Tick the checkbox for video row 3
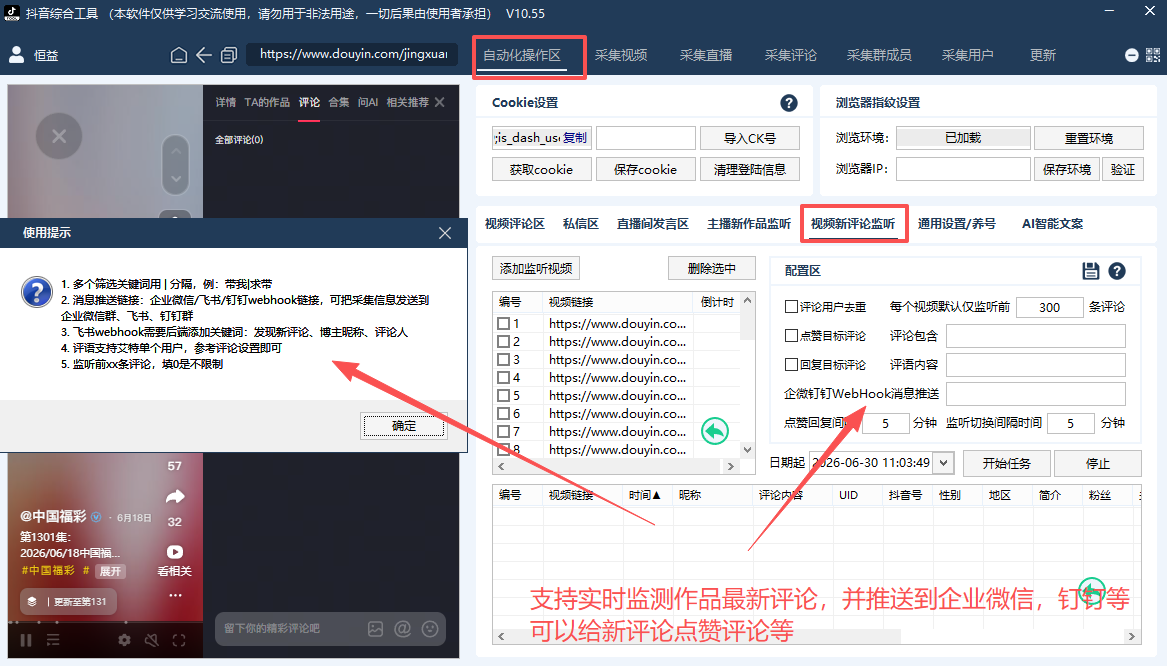Image resolution: width=1167 pixels, height=666 pixels. pos(503,359)
